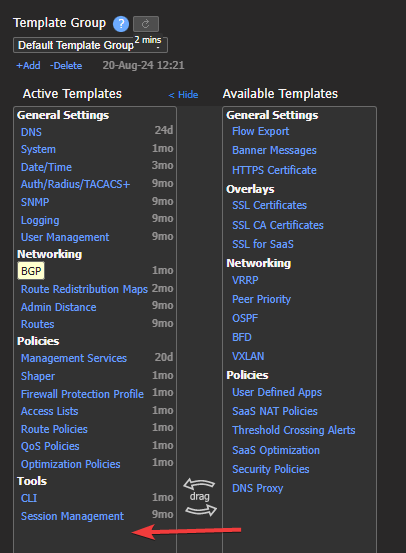The image size is (406, 553).
Task: Click the left-pointing drag arrow icon
Action: (199, 485)
